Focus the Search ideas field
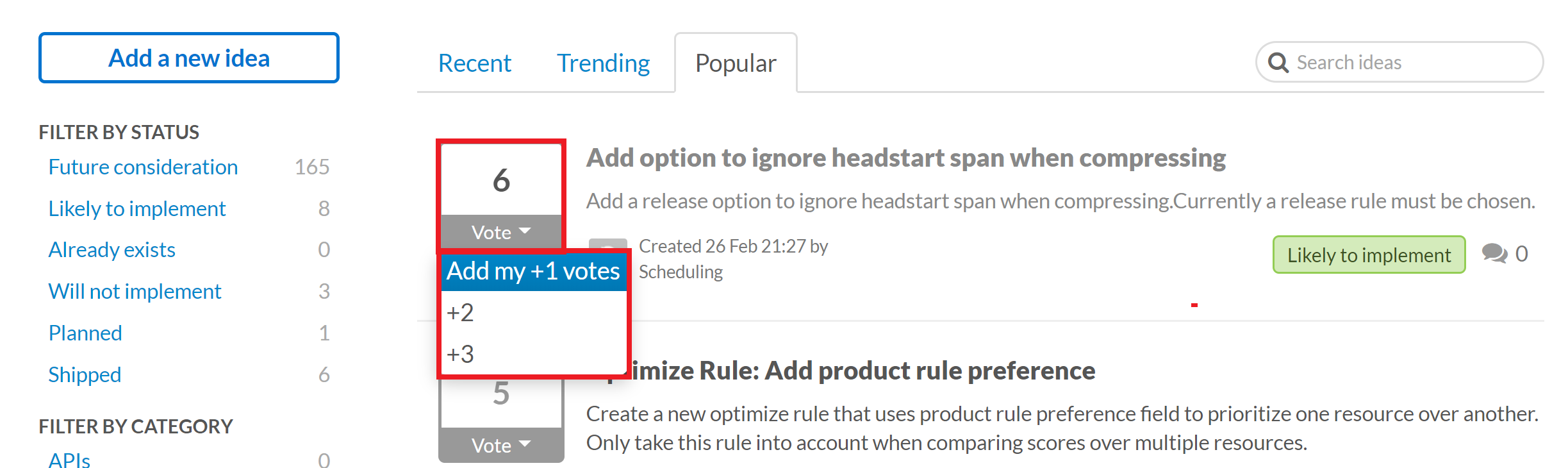This screenshot has height=468, width=1568. point(1399,62)
